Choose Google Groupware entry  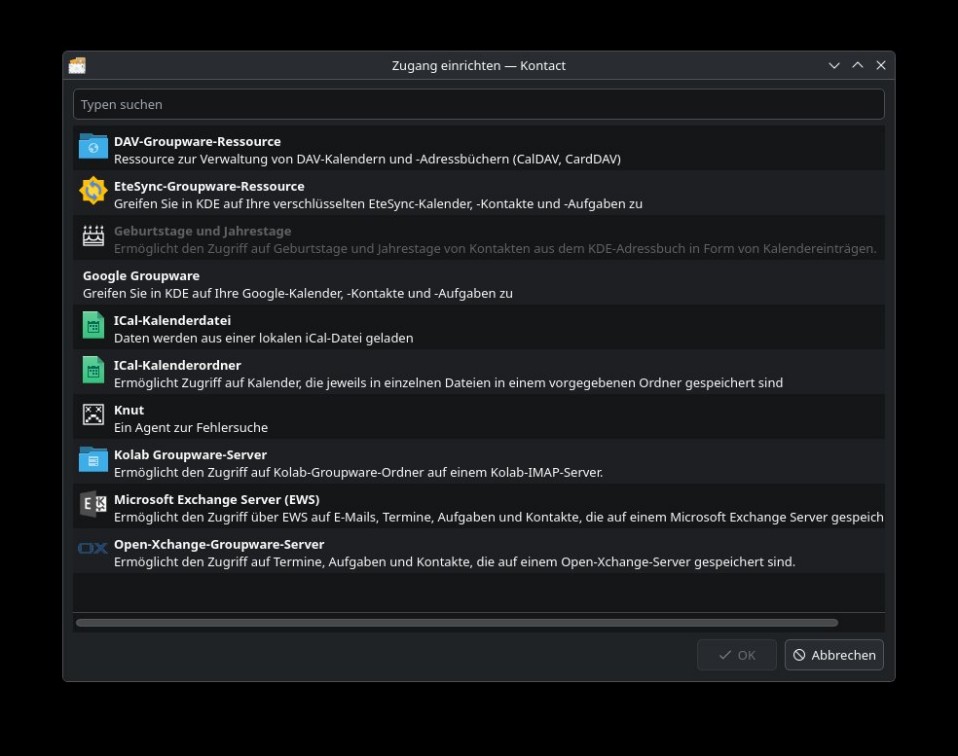point(478,284)
